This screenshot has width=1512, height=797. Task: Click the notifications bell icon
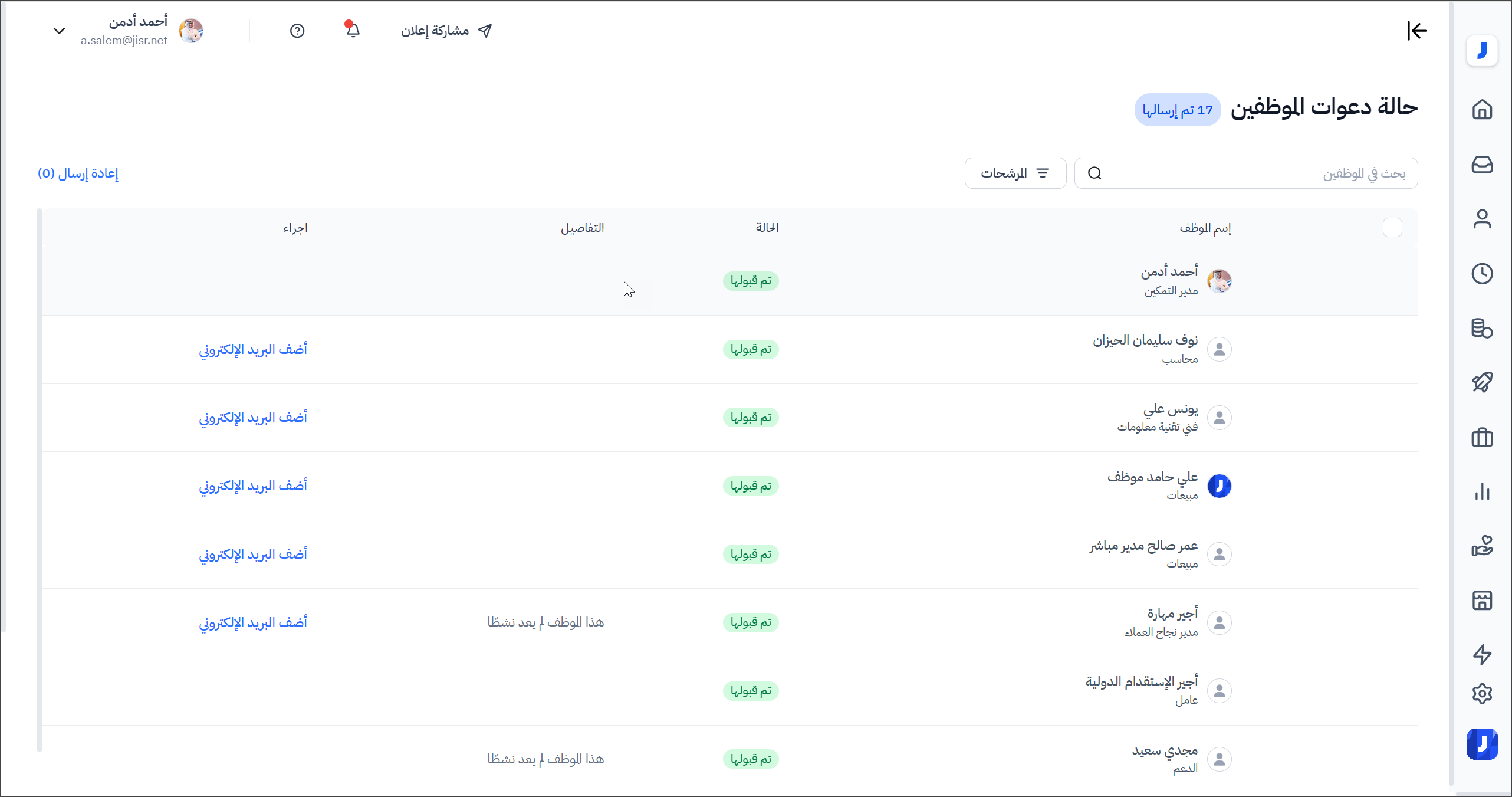click(x=353, y=29)
